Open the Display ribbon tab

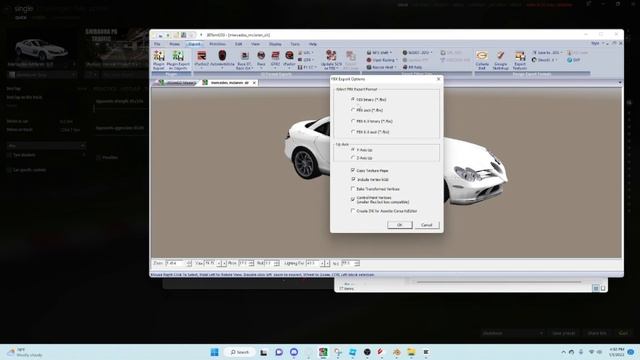(x=275, y=44)
